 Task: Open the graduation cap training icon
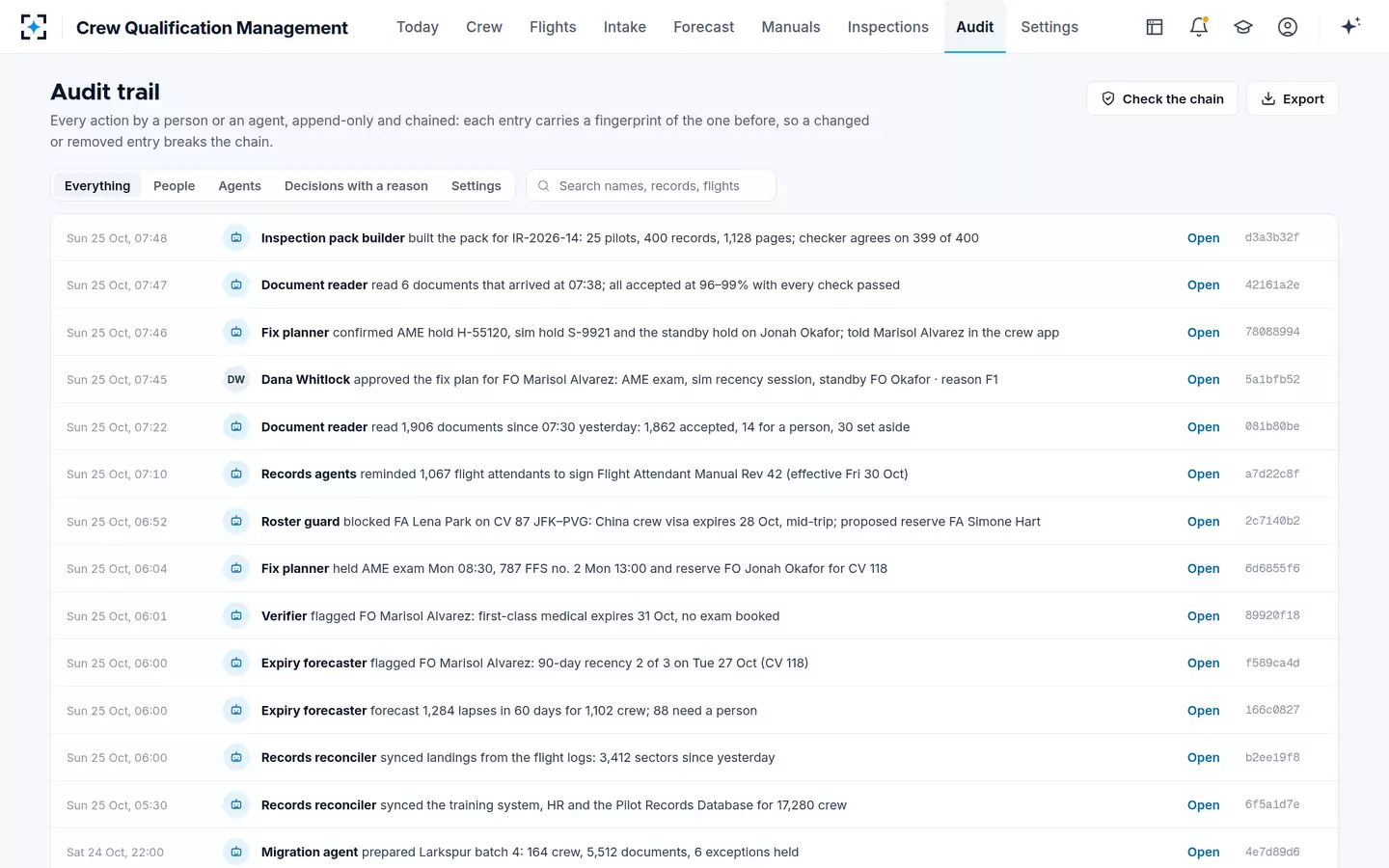pos(1243,27)
